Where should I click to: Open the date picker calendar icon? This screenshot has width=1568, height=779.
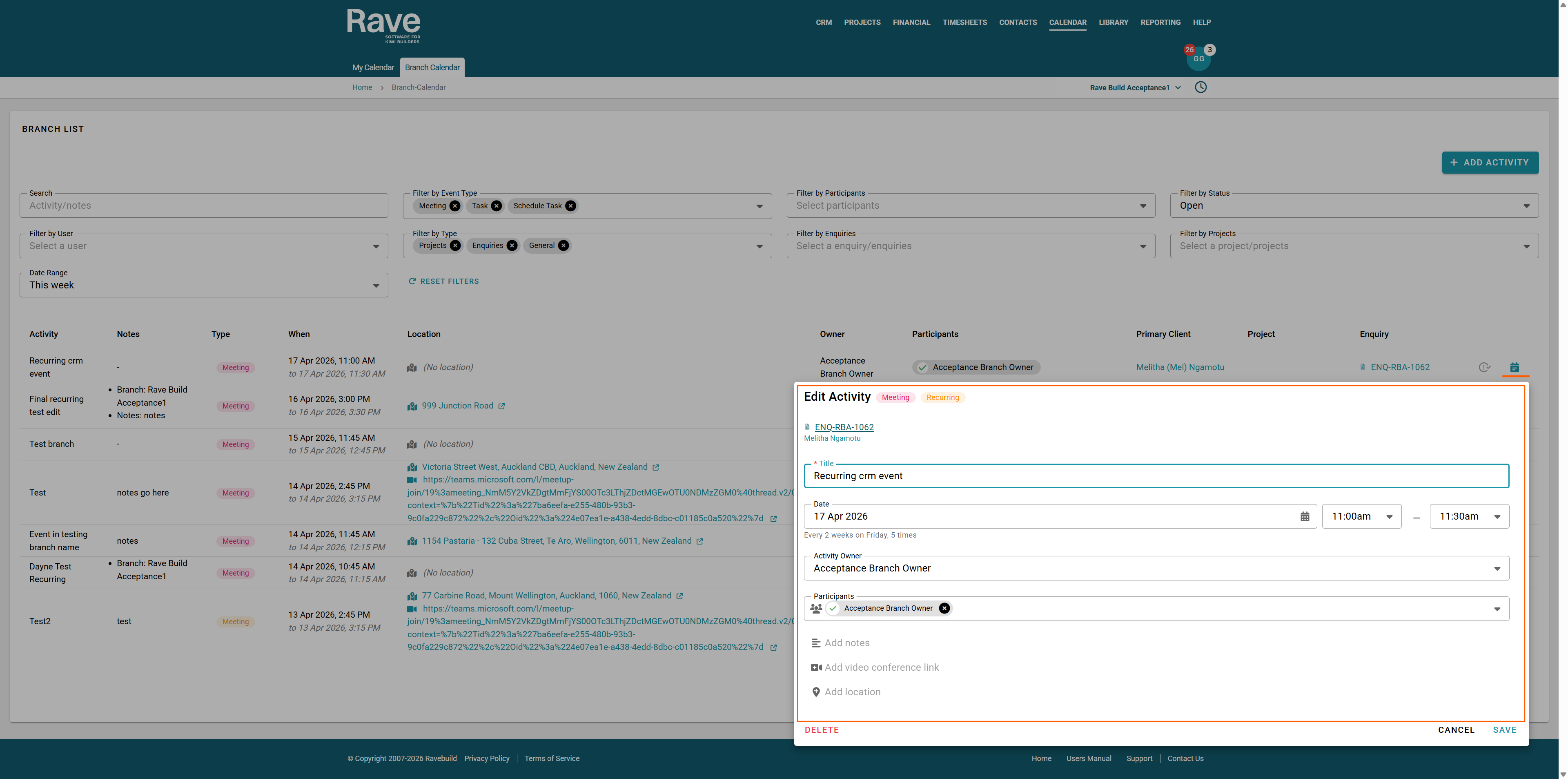[1305, 516]
